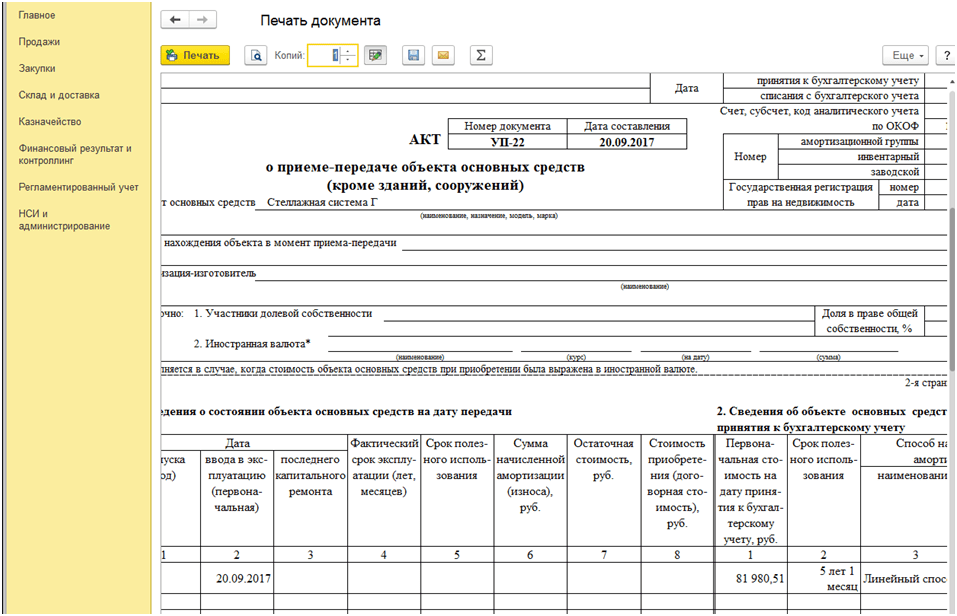Click the "амортизационной группы" cell
Image resolution: width=957 pixels, height=616 pixels.
(x=851, y=142)
